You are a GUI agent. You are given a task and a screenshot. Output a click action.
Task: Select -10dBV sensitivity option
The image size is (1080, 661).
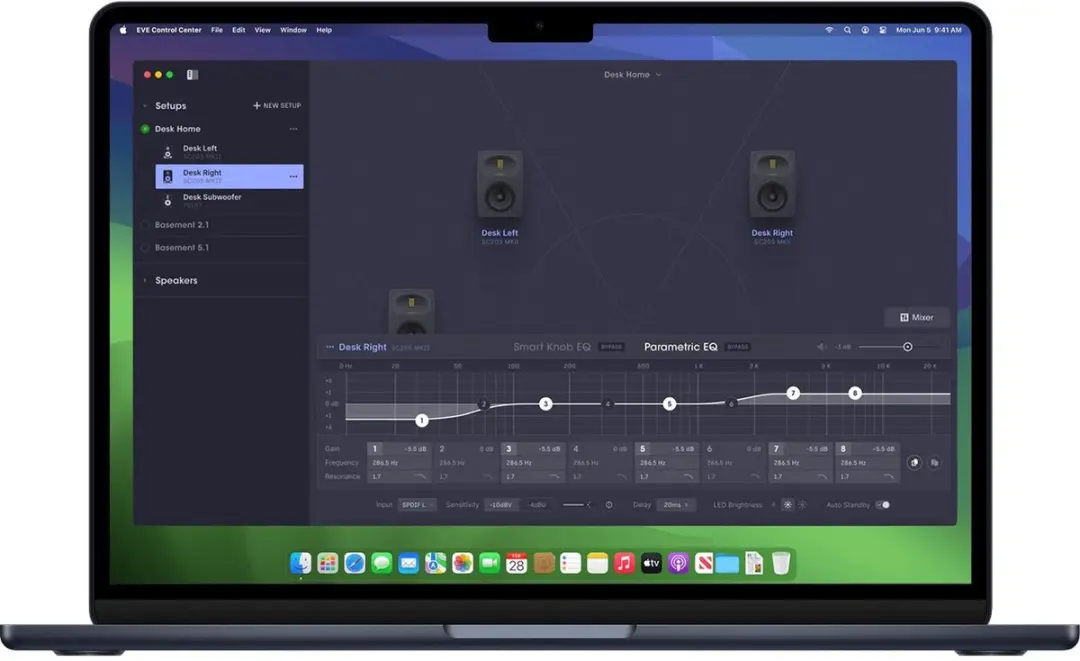pos(501,505)
